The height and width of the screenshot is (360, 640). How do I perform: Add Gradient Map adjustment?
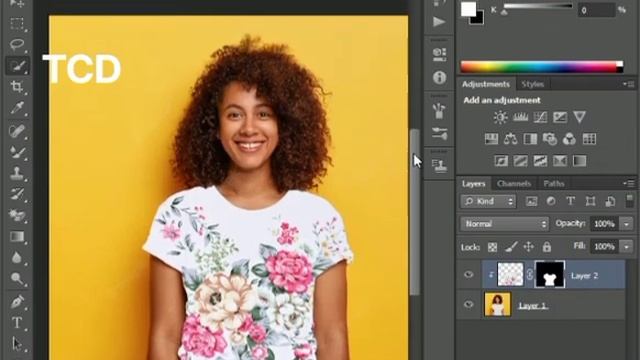click(579, 161)
